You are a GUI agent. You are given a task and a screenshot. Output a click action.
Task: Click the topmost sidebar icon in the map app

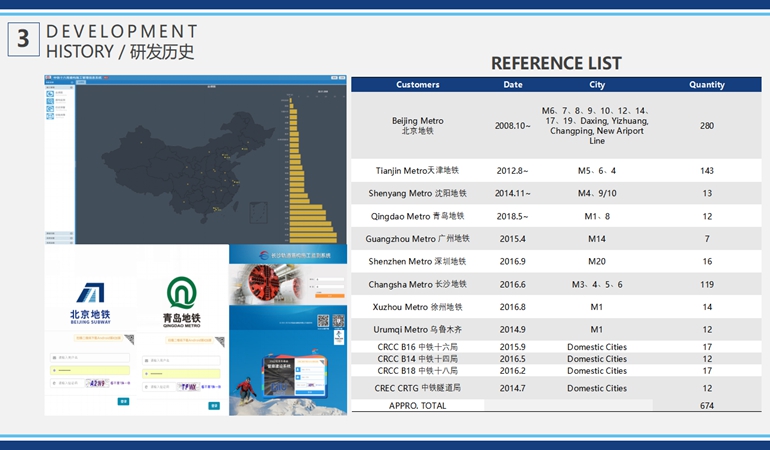click(x=50, y=93)
